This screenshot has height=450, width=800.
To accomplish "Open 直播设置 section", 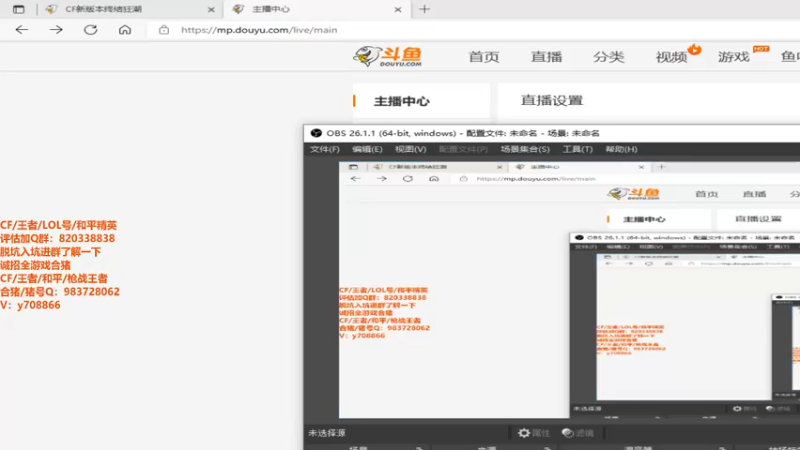I will coord(552,101).
